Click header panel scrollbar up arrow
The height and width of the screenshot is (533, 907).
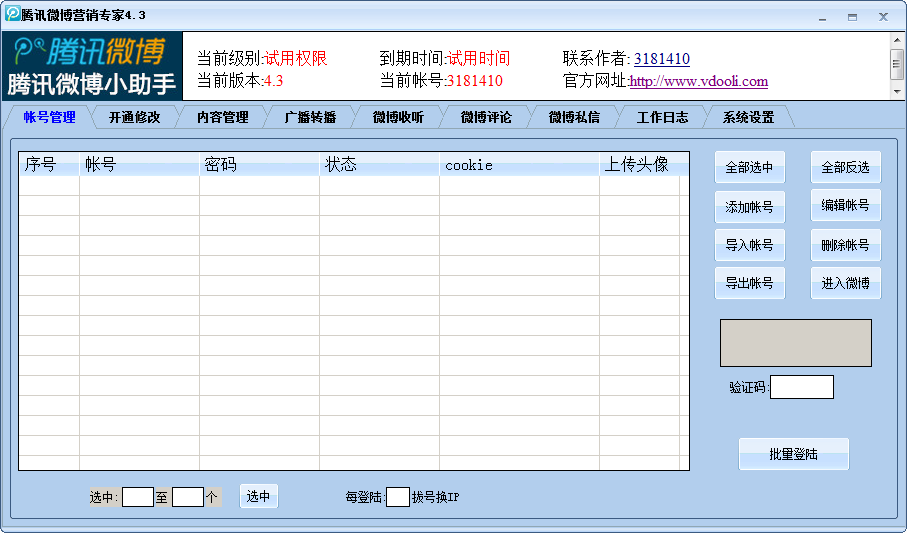[x=897, y=41]
